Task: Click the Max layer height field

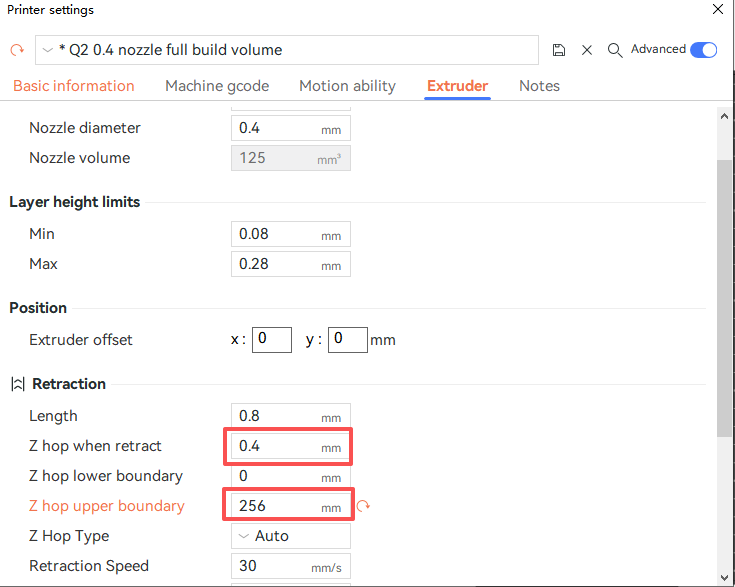Action: [x=276, y=264]
